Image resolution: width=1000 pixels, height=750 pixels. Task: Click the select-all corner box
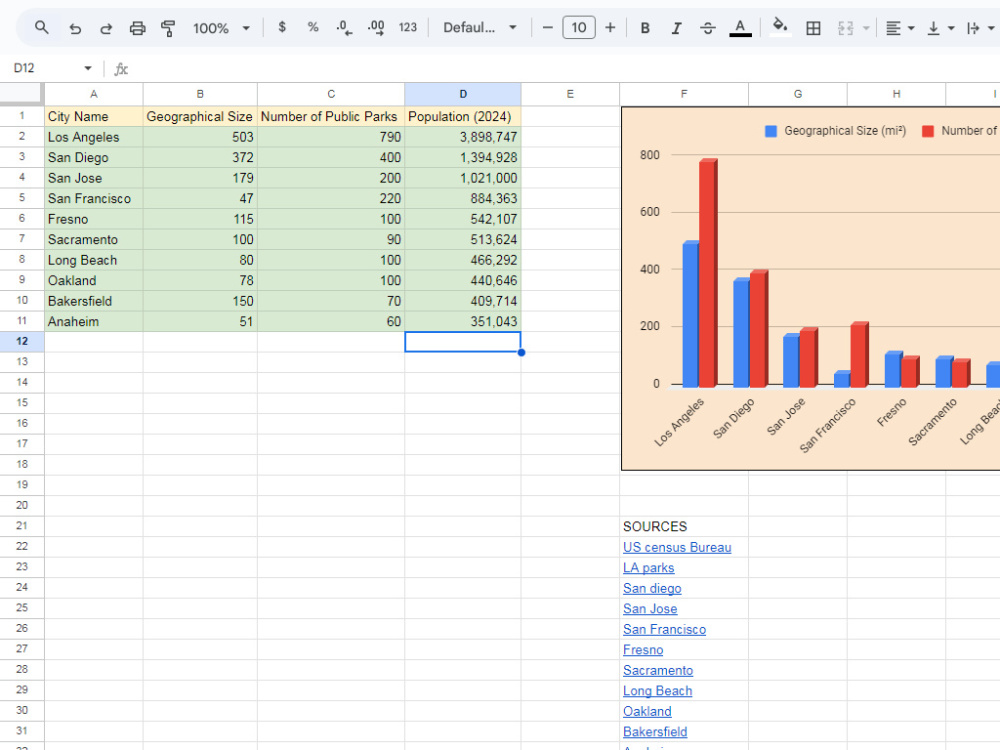(x=22, y=94)
